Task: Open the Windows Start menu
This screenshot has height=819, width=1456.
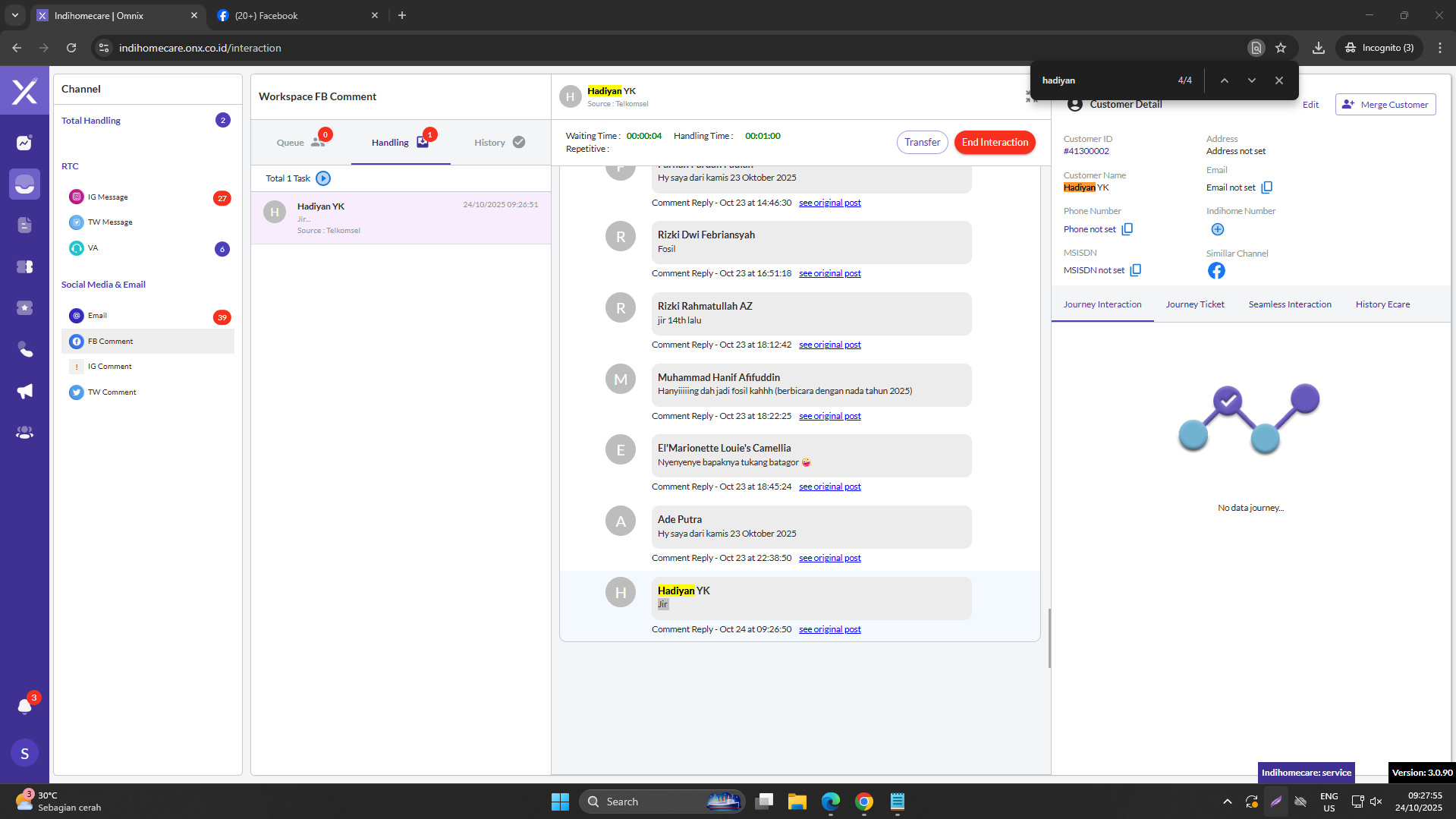Action: 560,802
